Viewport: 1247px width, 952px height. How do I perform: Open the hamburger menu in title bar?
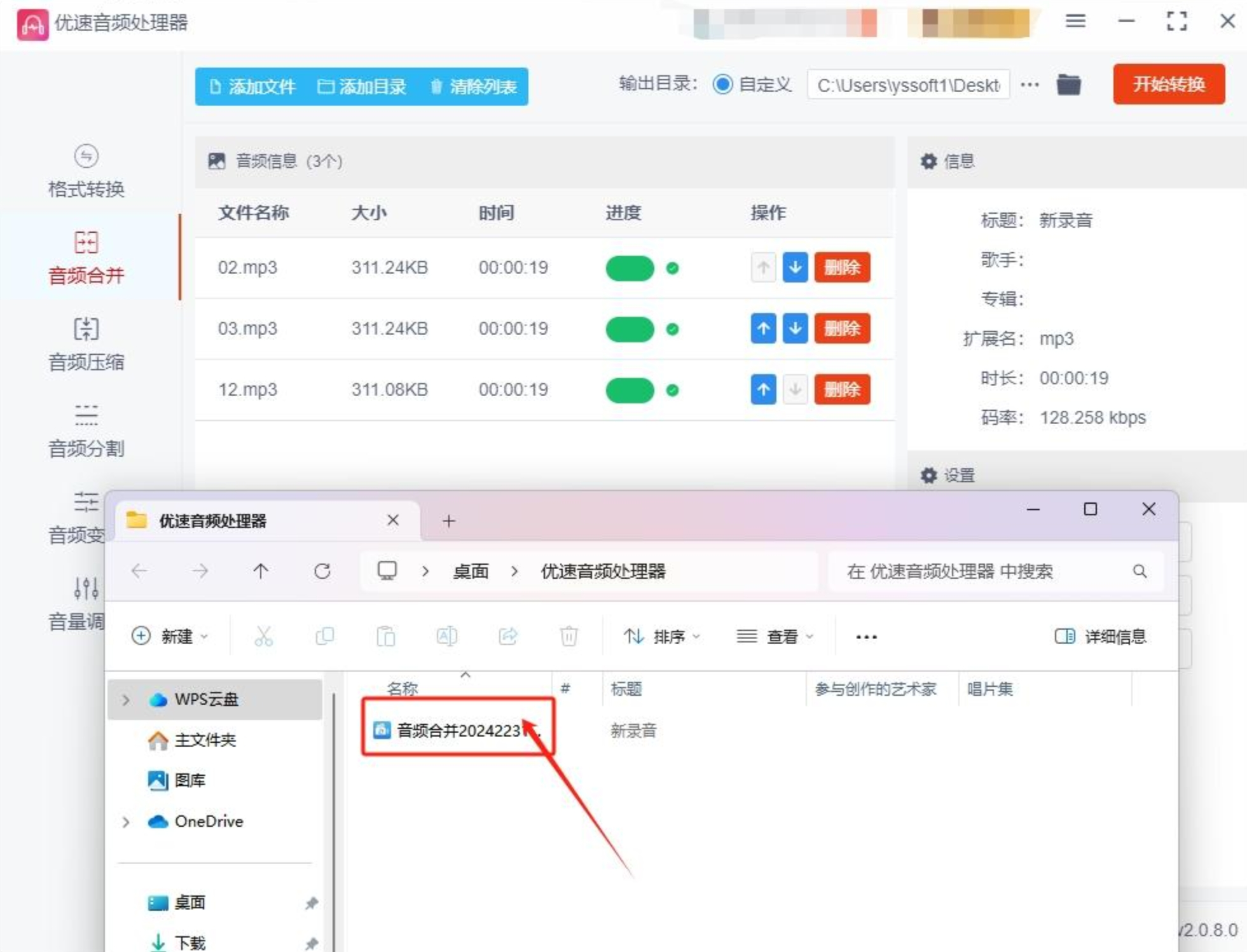click(1075, 22)
